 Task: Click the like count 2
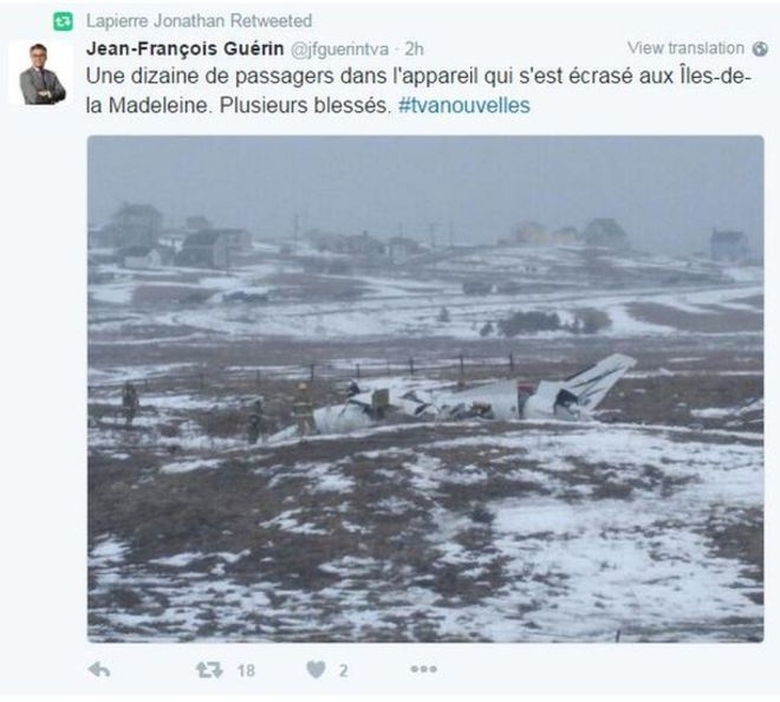coord(343,671)
